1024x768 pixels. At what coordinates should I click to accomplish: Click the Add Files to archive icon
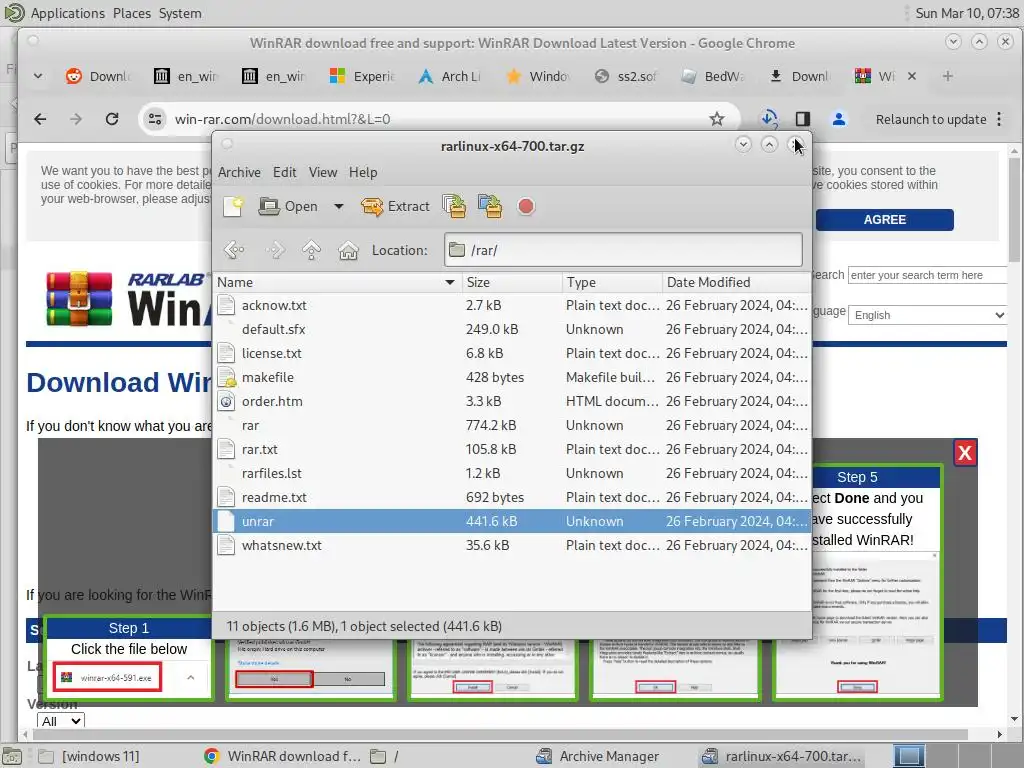[454, 206]
